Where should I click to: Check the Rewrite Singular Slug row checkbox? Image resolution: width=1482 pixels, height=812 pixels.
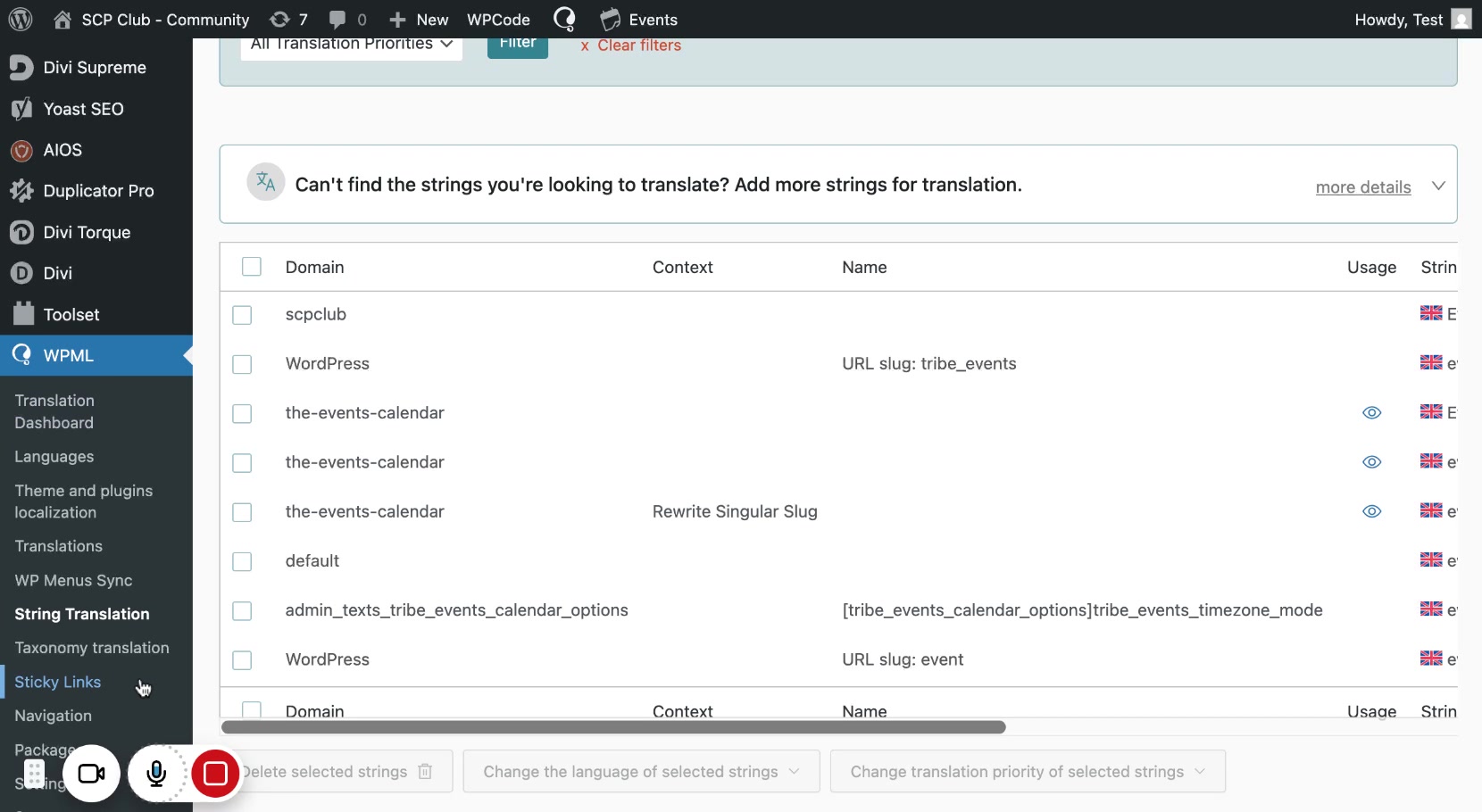[242, 512]
